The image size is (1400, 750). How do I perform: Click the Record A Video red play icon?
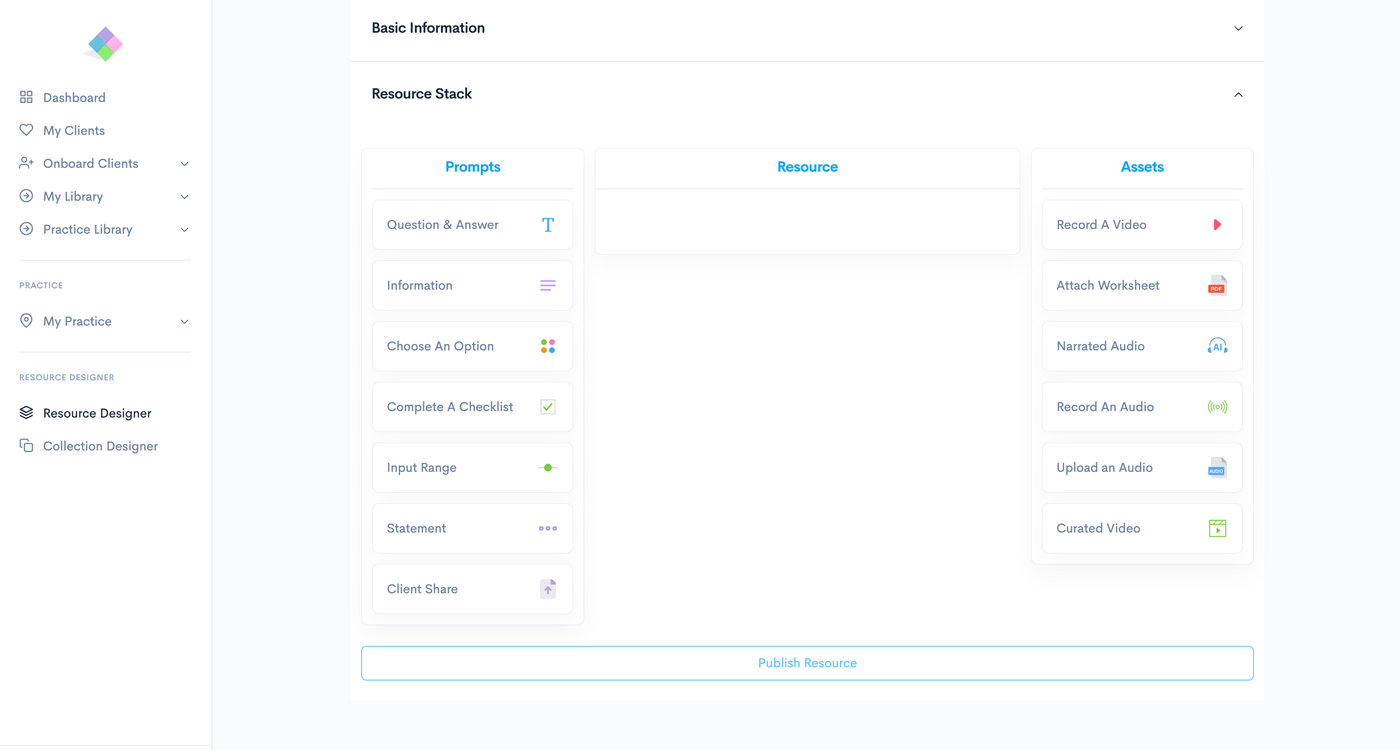click(1217, 225)
